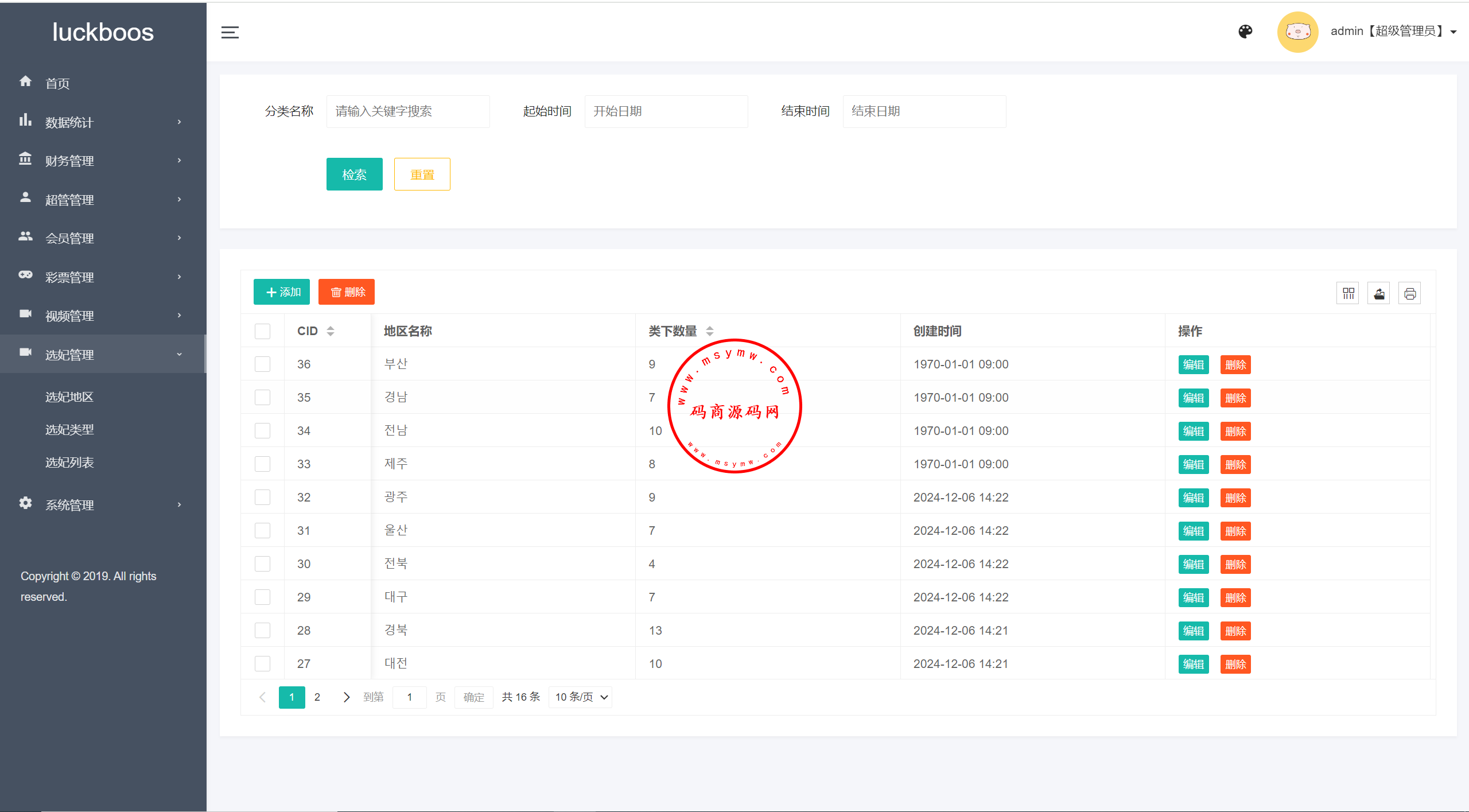Click the 重置 reset button

(x=422, y=174)
